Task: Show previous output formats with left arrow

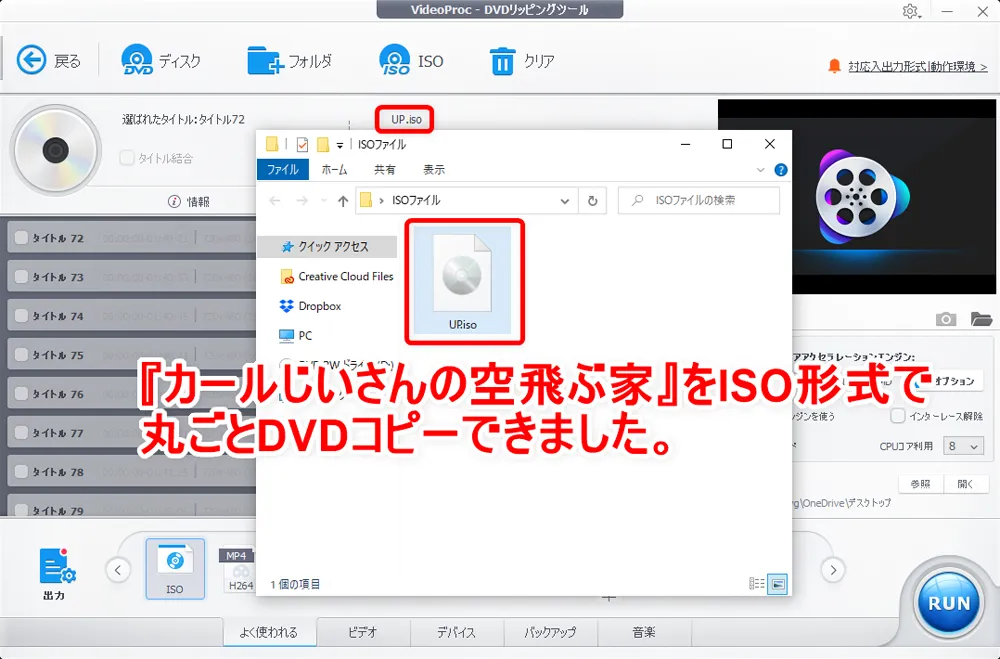Action: point(118,570)
